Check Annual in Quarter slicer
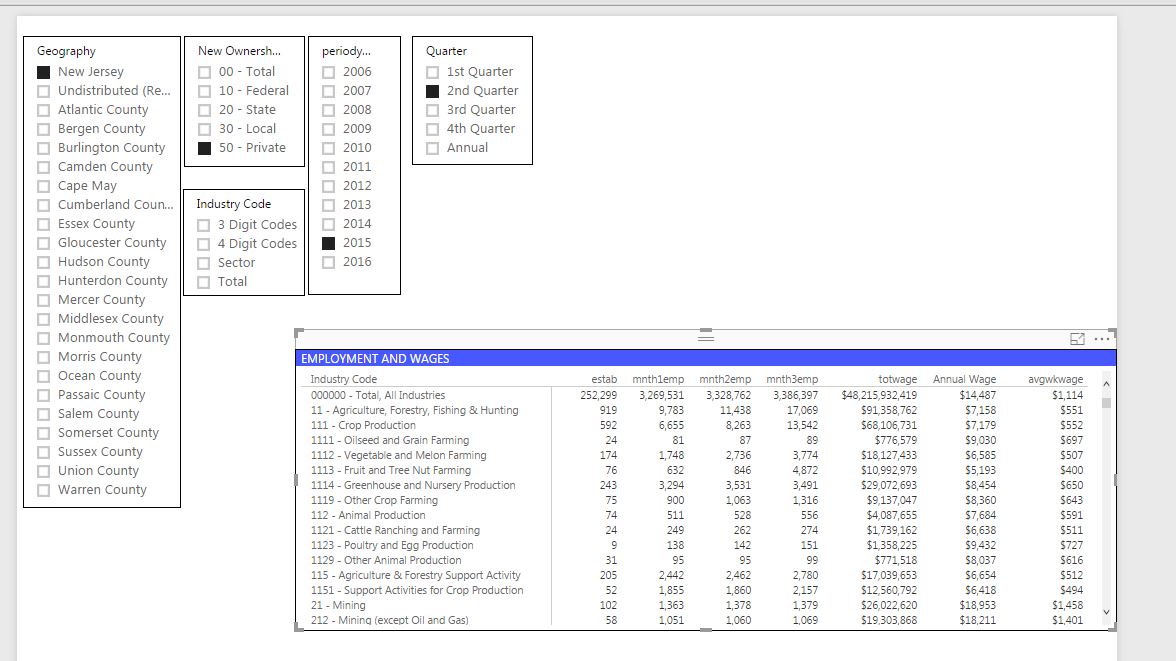This screenshot has width=1176, height=661. pyautogui.click(x=432, y=149)
